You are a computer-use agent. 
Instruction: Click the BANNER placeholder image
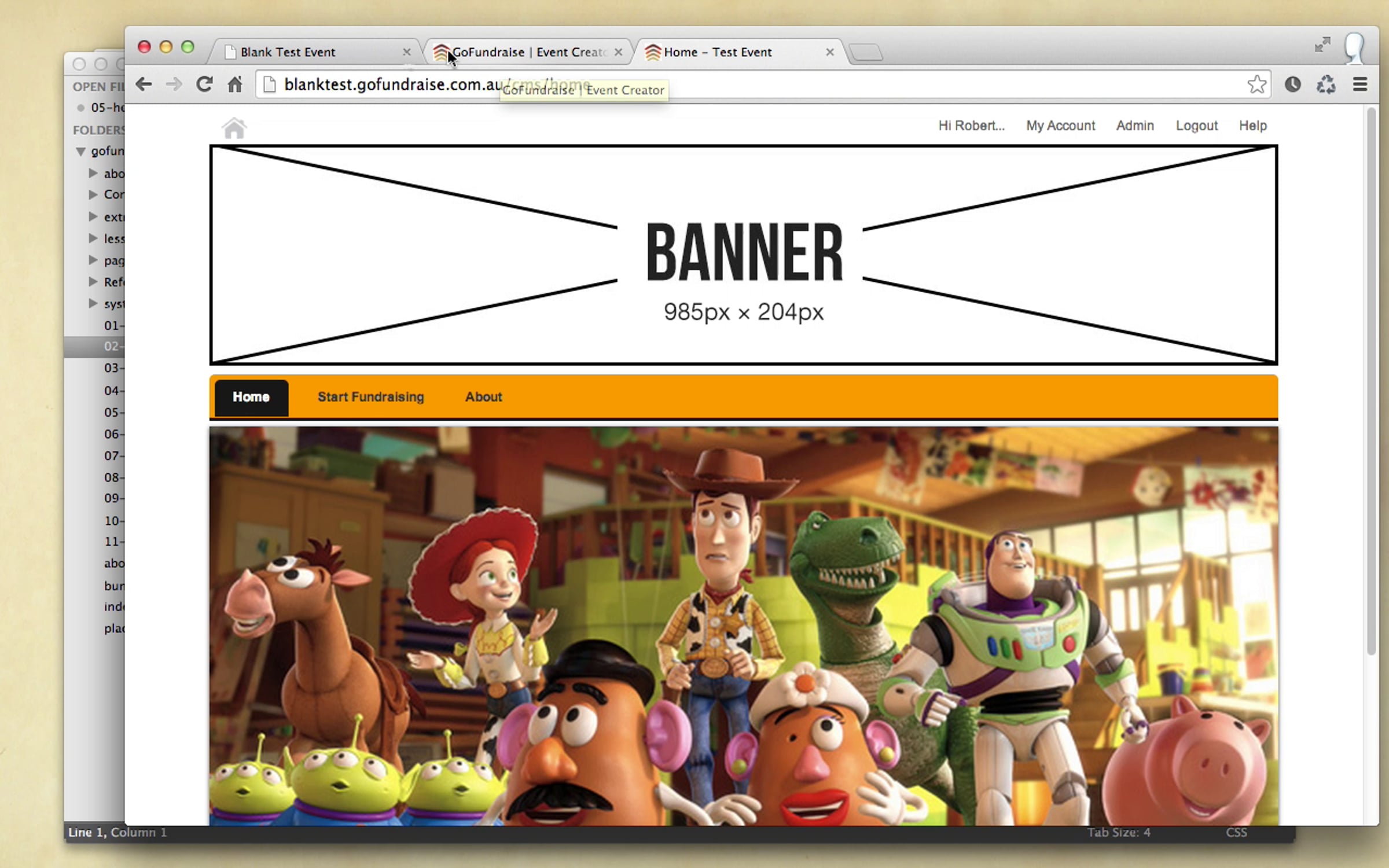(743, 255)
